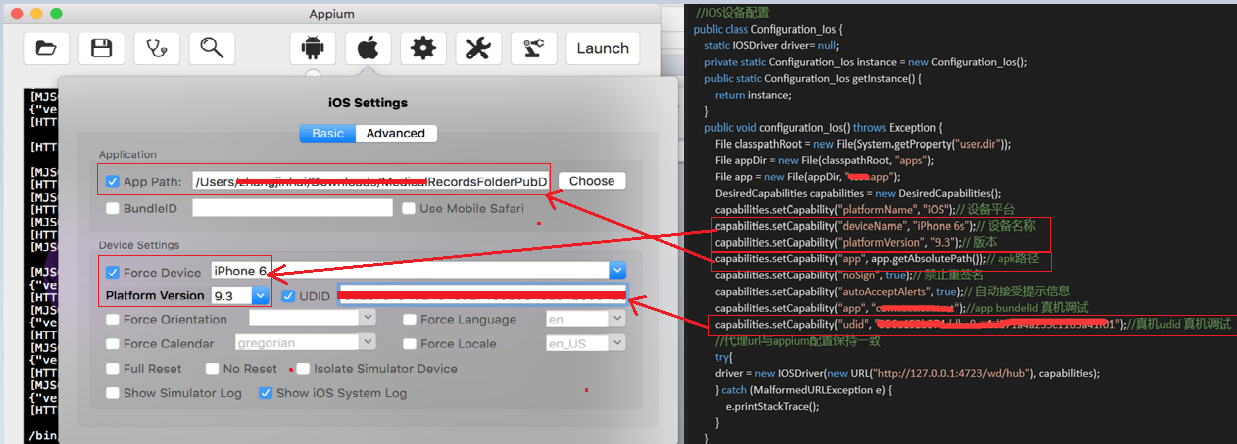This screenshot has width=1237, height=444.
Task: Open the Inspector with magnifying glass icon
Action: pyautogui.click(x=211, y=47)
